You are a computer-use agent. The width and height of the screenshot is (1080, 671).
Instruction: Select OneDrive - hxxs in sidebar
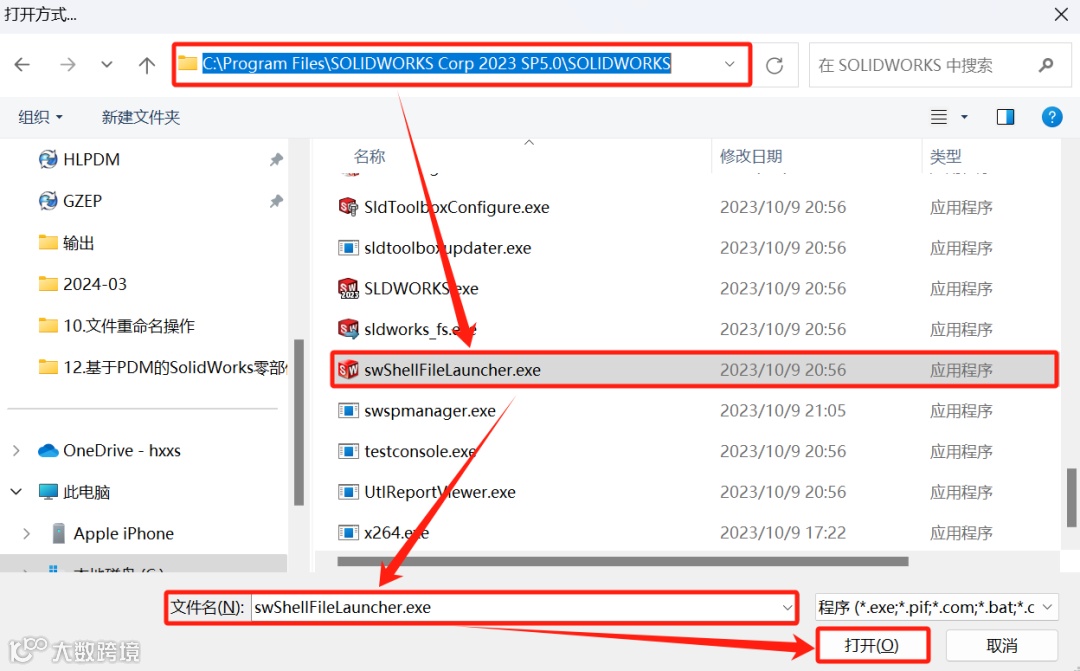coord(110,451)
